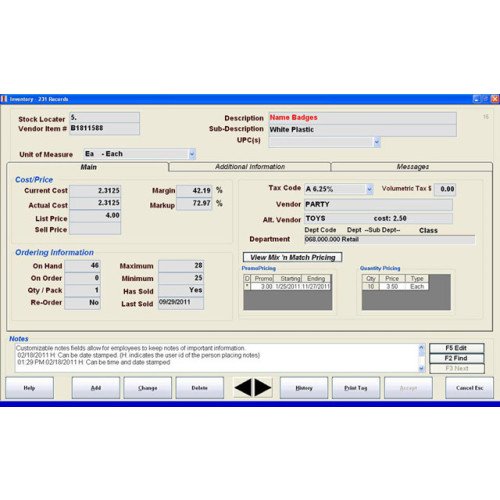This screenshot has height=500, width=500.
Task: Click the Alt. Vendor field TOYS
Action: (x=378, y=219)
